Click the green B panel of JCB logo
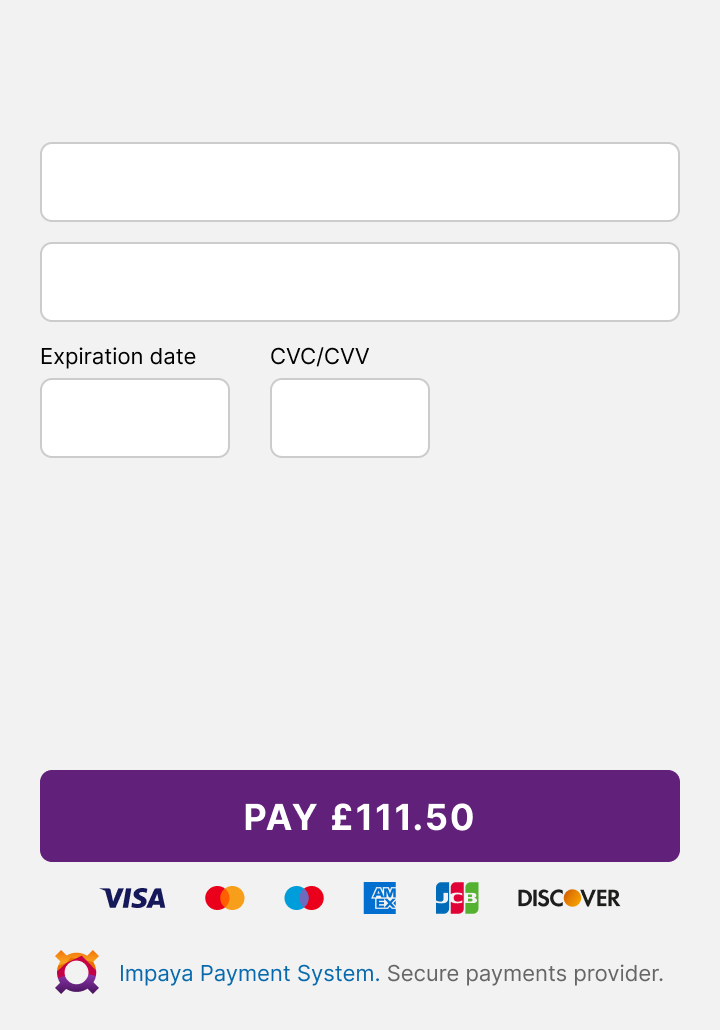 (471, 898)
